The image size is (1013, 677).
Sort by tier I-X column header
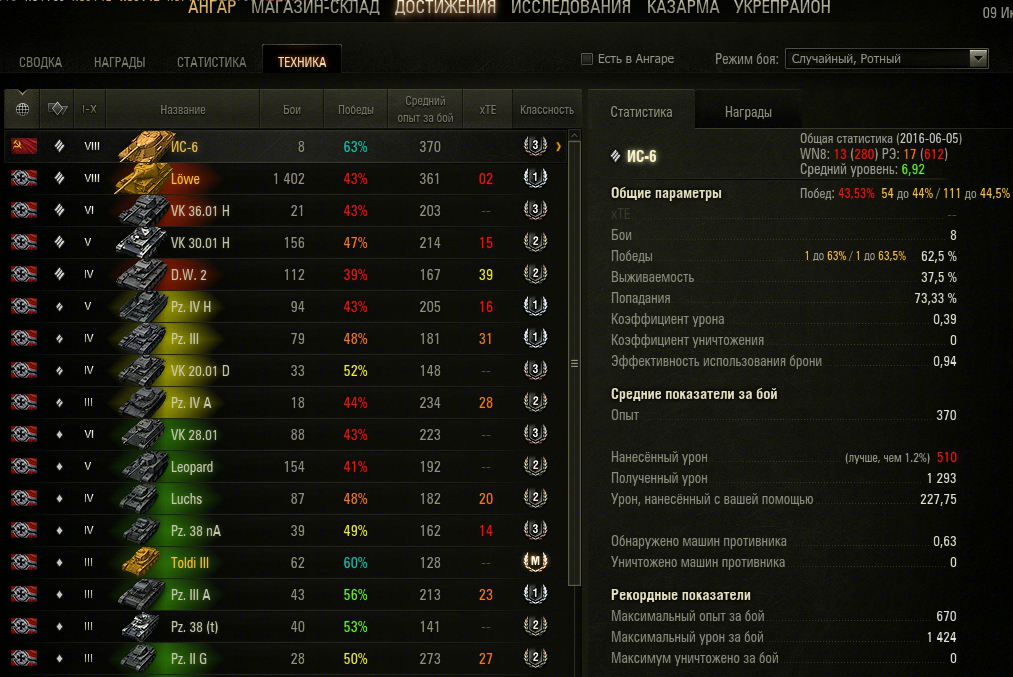[89, 109]
